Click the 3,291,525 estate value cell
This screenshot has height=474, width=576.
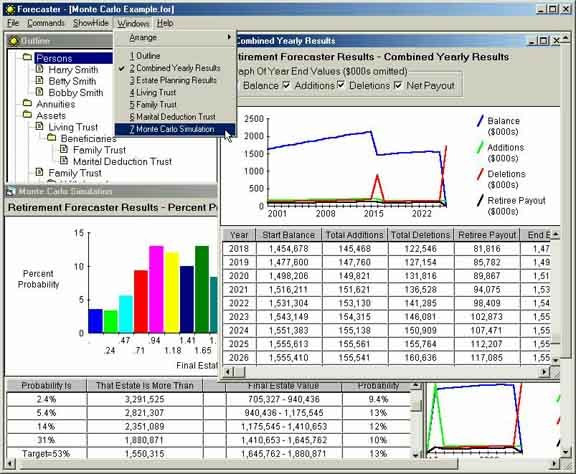tap(144, 399)
